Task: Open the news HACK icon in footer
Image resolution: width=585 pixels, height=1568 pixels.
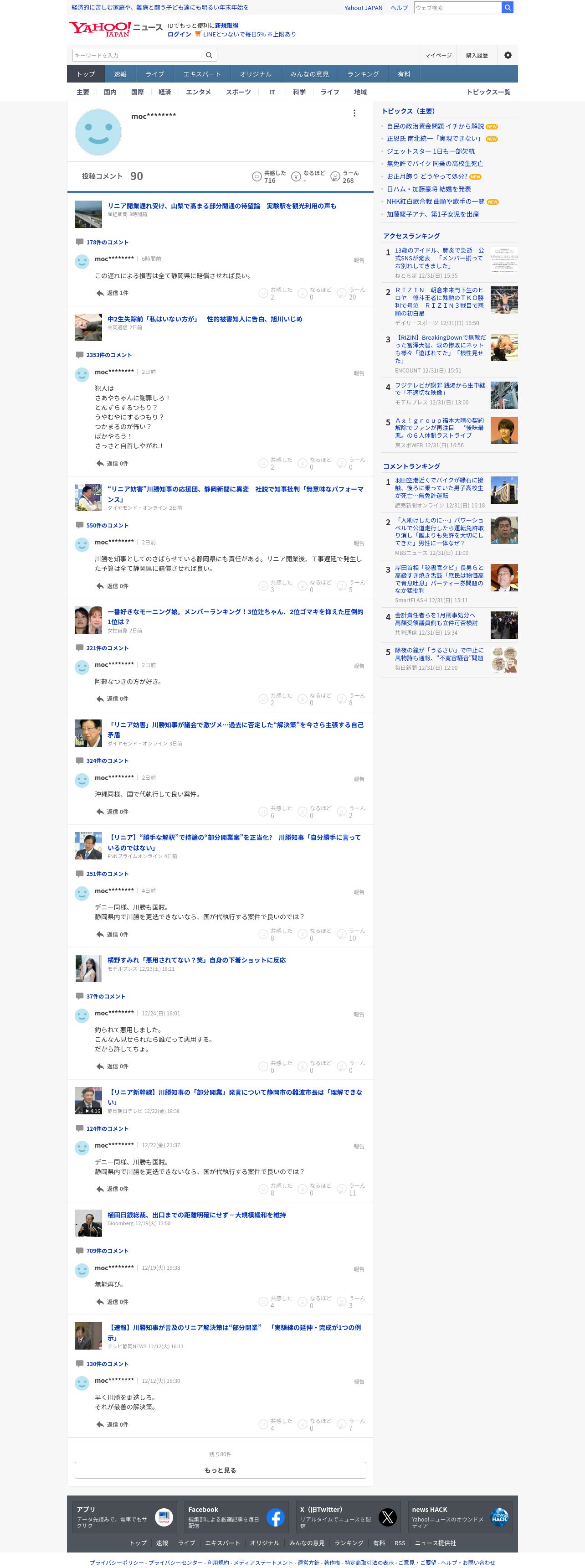Action: [x=499, y=1517]
